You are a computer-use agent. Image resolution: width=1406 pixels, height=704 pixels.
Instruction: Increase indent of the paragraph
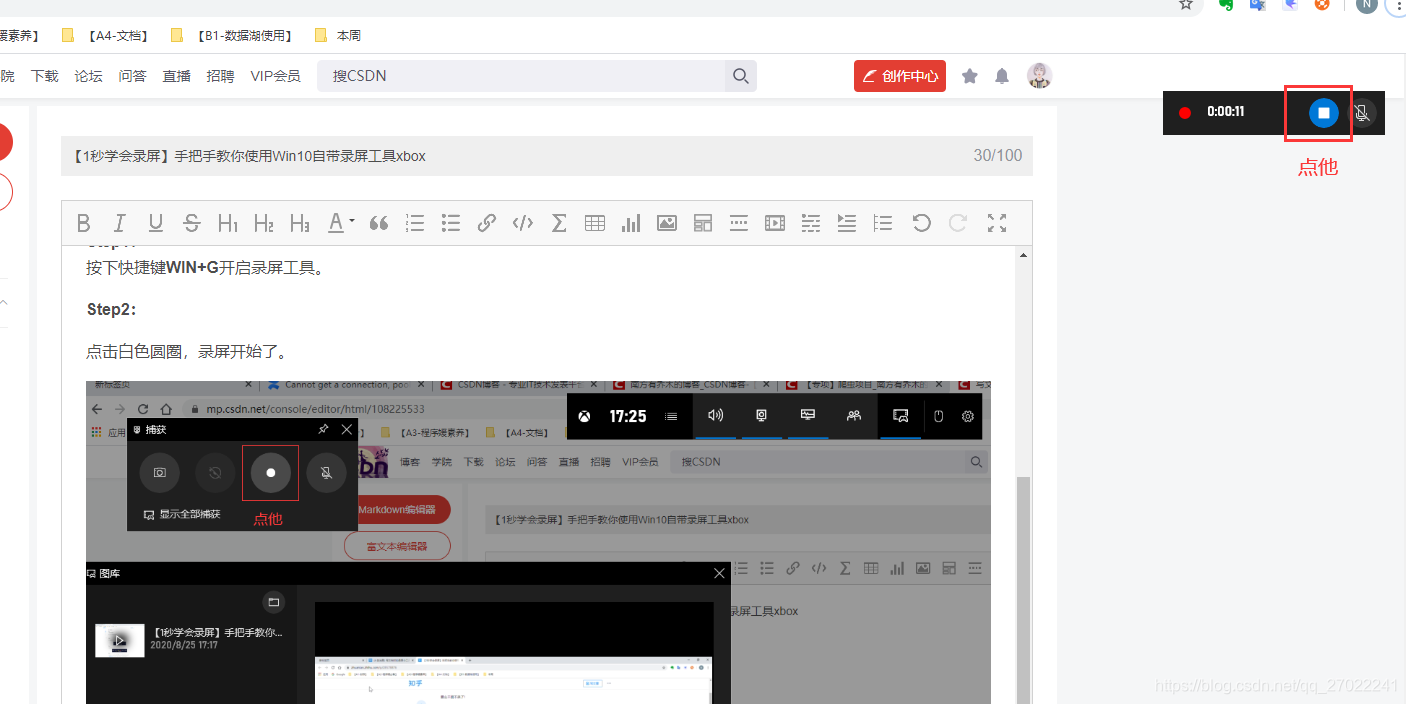coord(847,223)
